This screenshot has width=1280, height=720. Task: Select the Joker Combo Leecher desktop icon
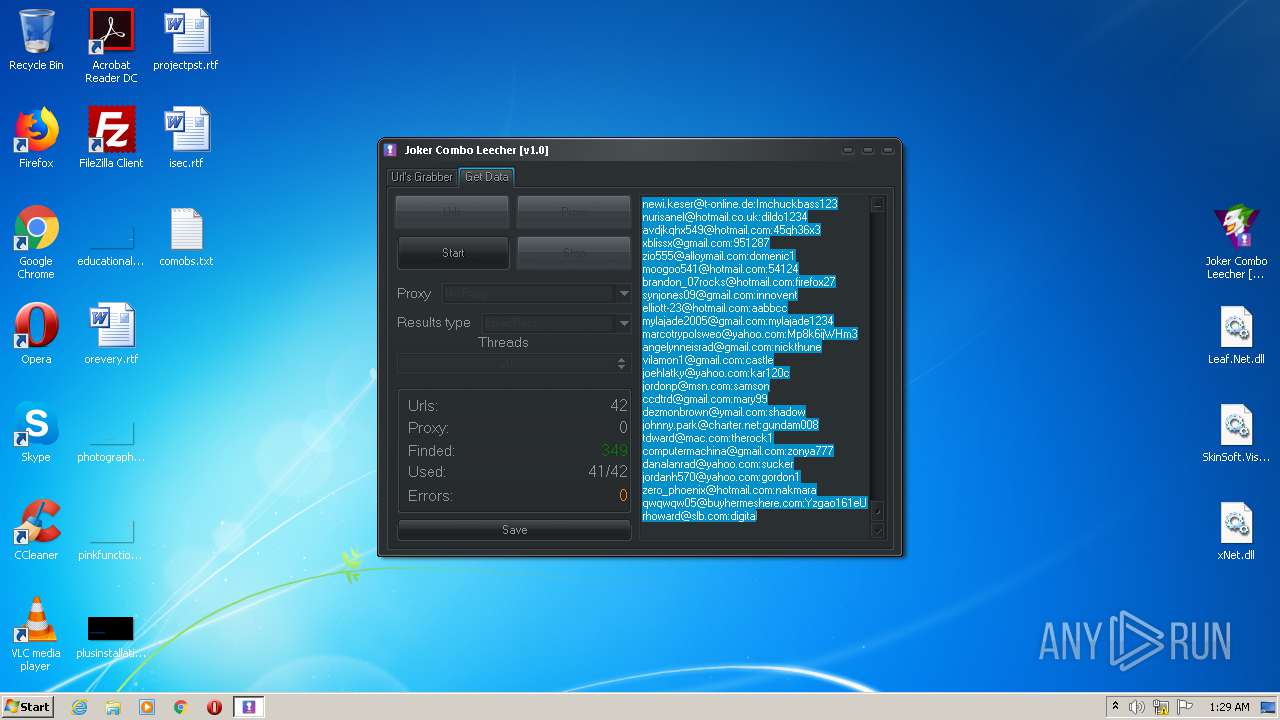(x=1236, y=242)
